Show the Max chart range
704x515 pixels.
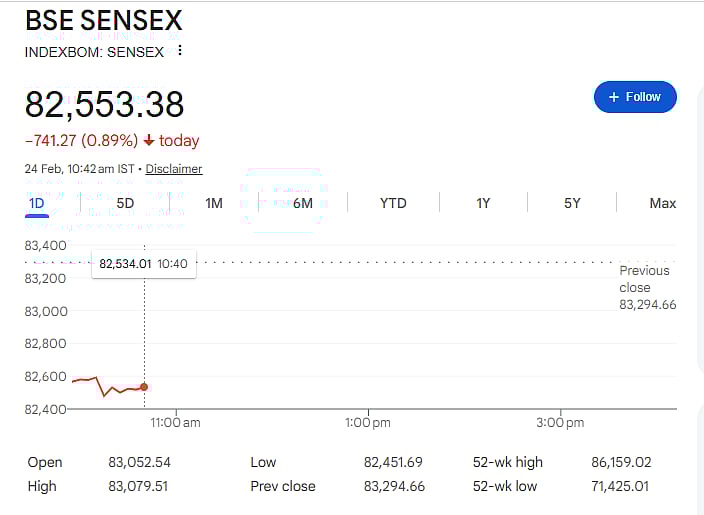tap(662, 203)
